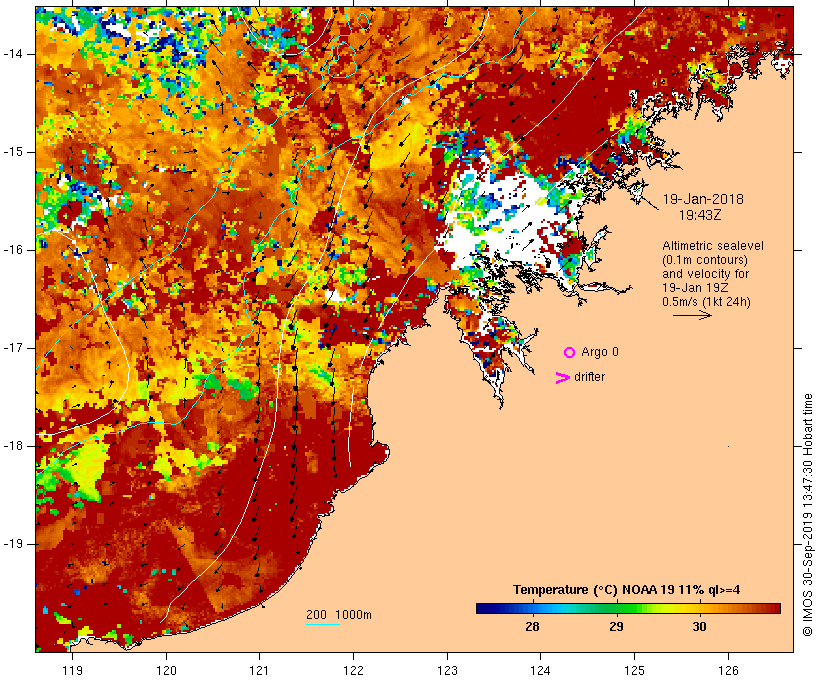Click the 28 label under color bar

532,626
